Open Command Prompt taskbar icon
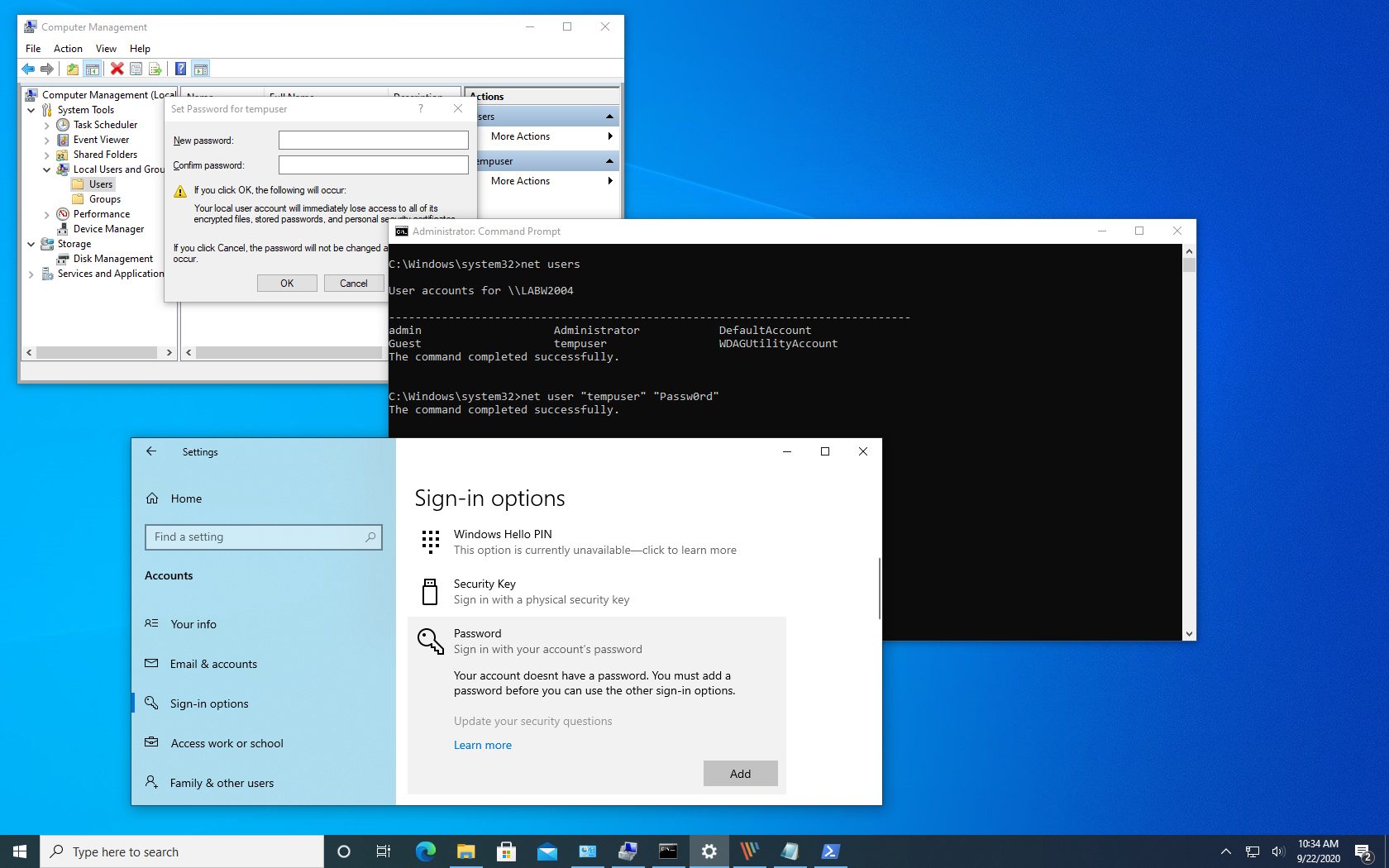The width and height of the screenshot is (1389, 868). point(668,851)
